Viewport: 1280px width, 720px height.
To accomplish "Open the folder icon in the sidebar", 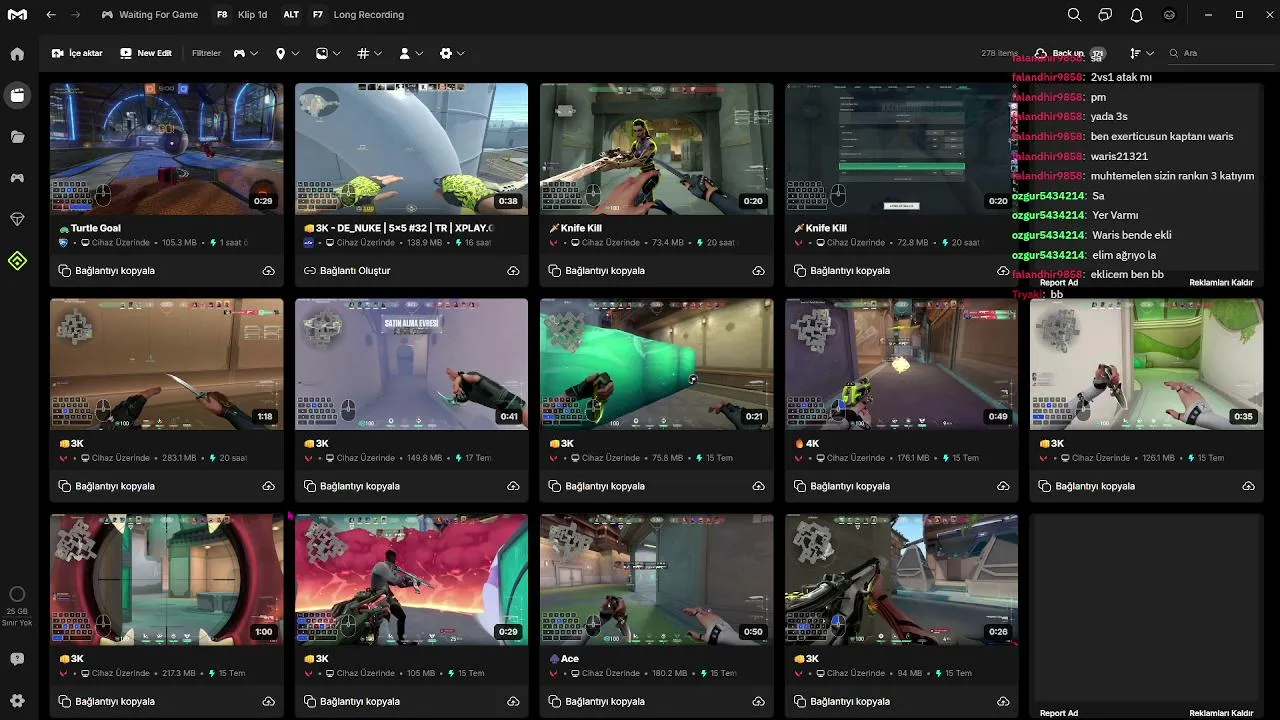I will coord(17,137).
